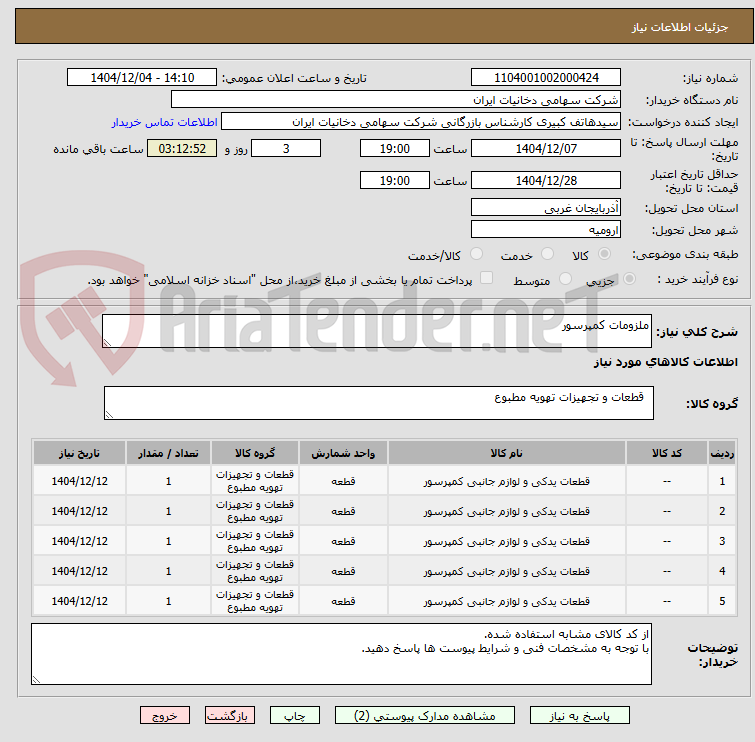Click the 'ردیف' column header
This screenshot has height=742, width=755.
tap(722, 453)
